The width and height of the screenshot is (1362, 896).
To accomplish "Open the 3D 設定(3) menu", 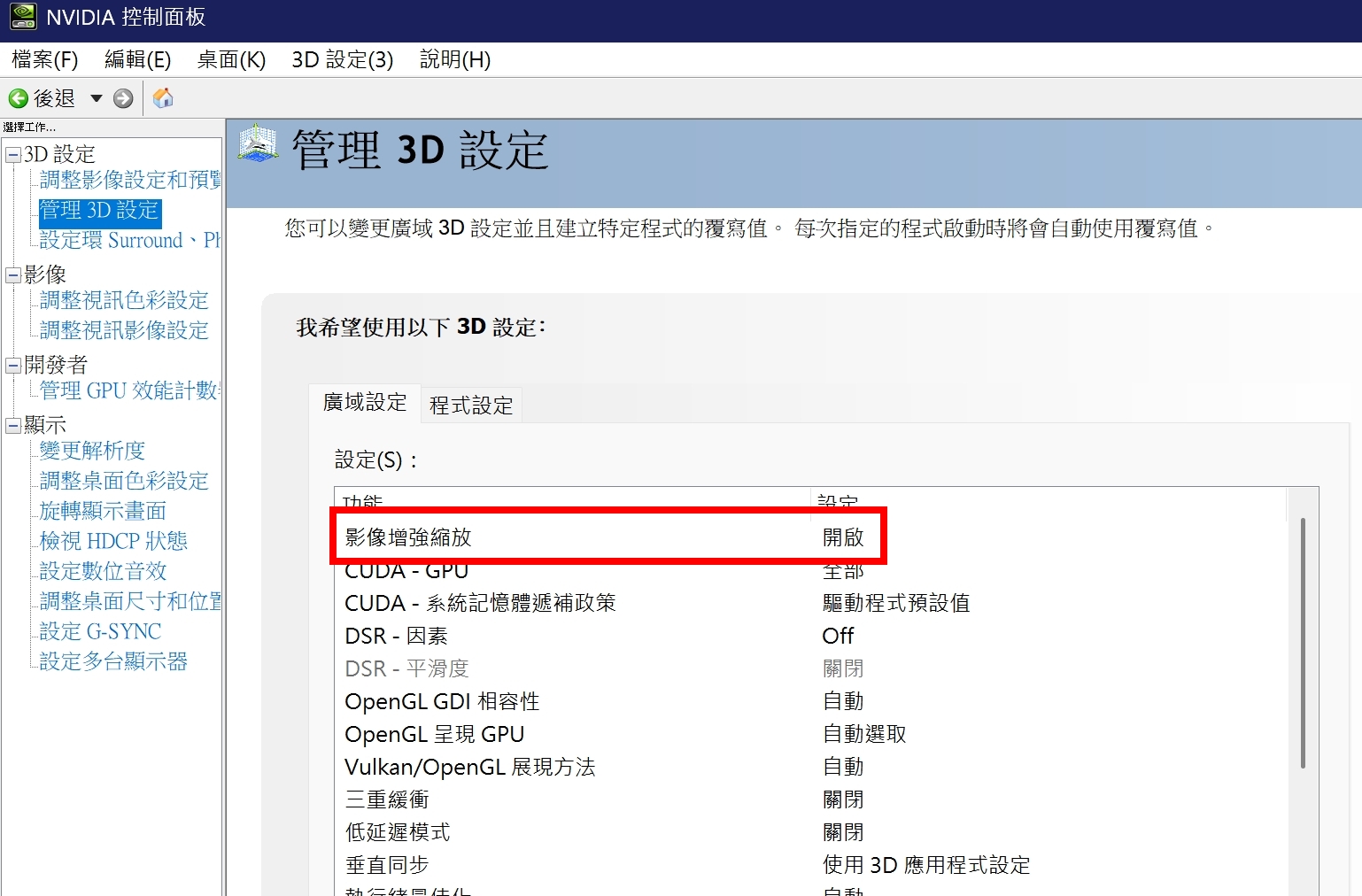I will pos(343,59).
